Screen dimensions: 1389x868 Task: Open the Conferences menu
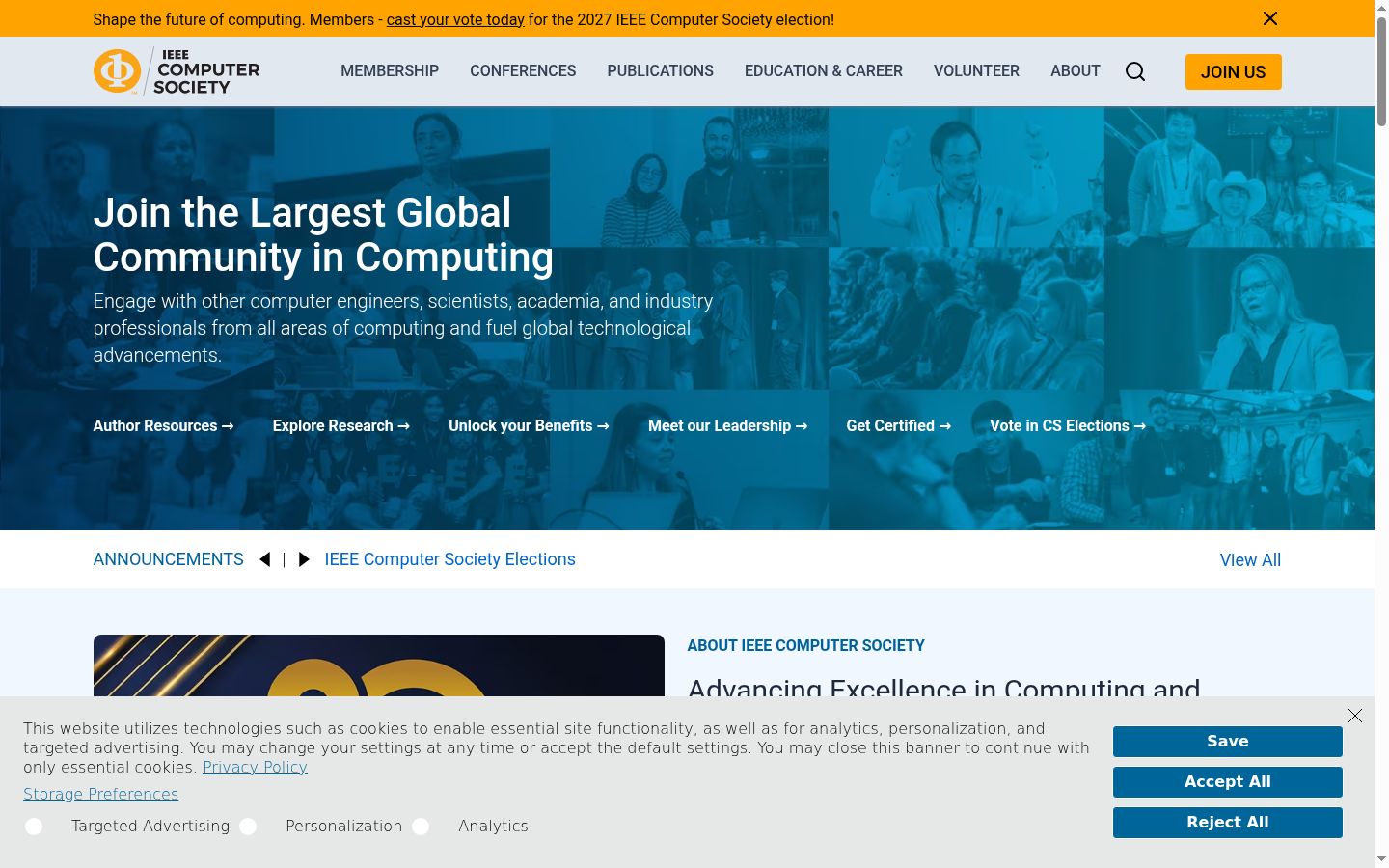coord(523,71)
